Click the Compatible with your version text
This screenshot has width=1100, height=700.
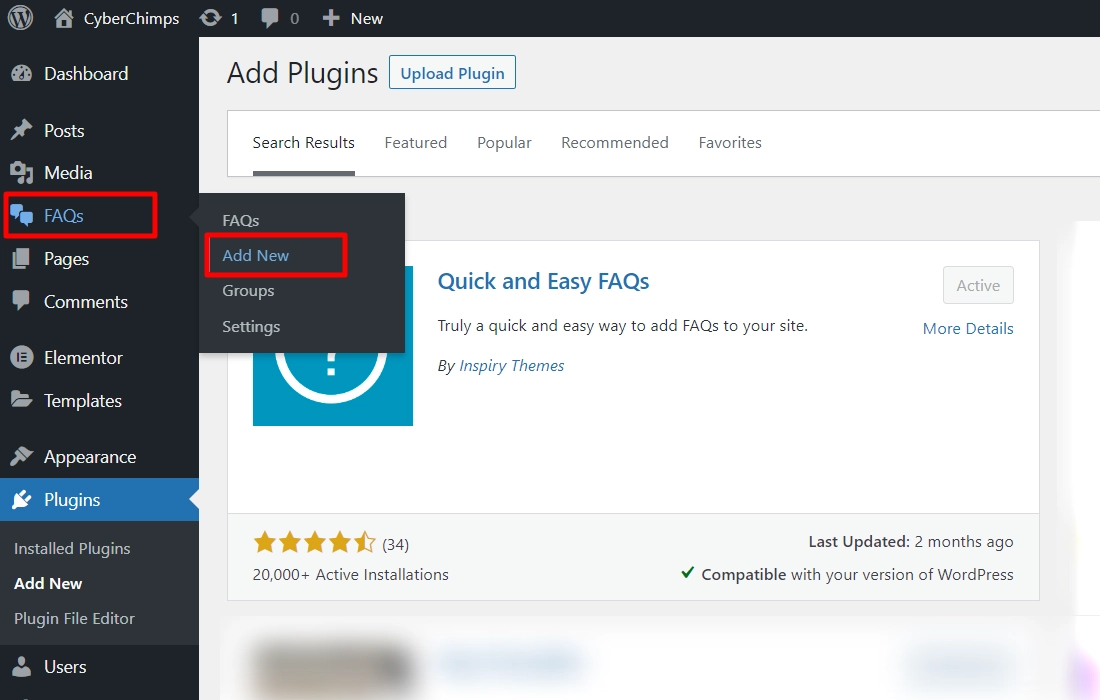[x=847, y=574]
